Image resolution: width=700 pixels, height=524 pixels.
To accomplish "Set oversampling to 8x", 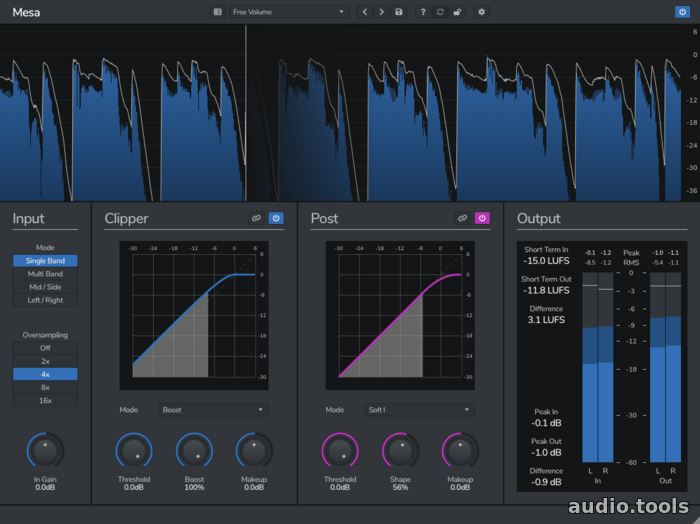I will pyautogui.click(x=45, y=387).
